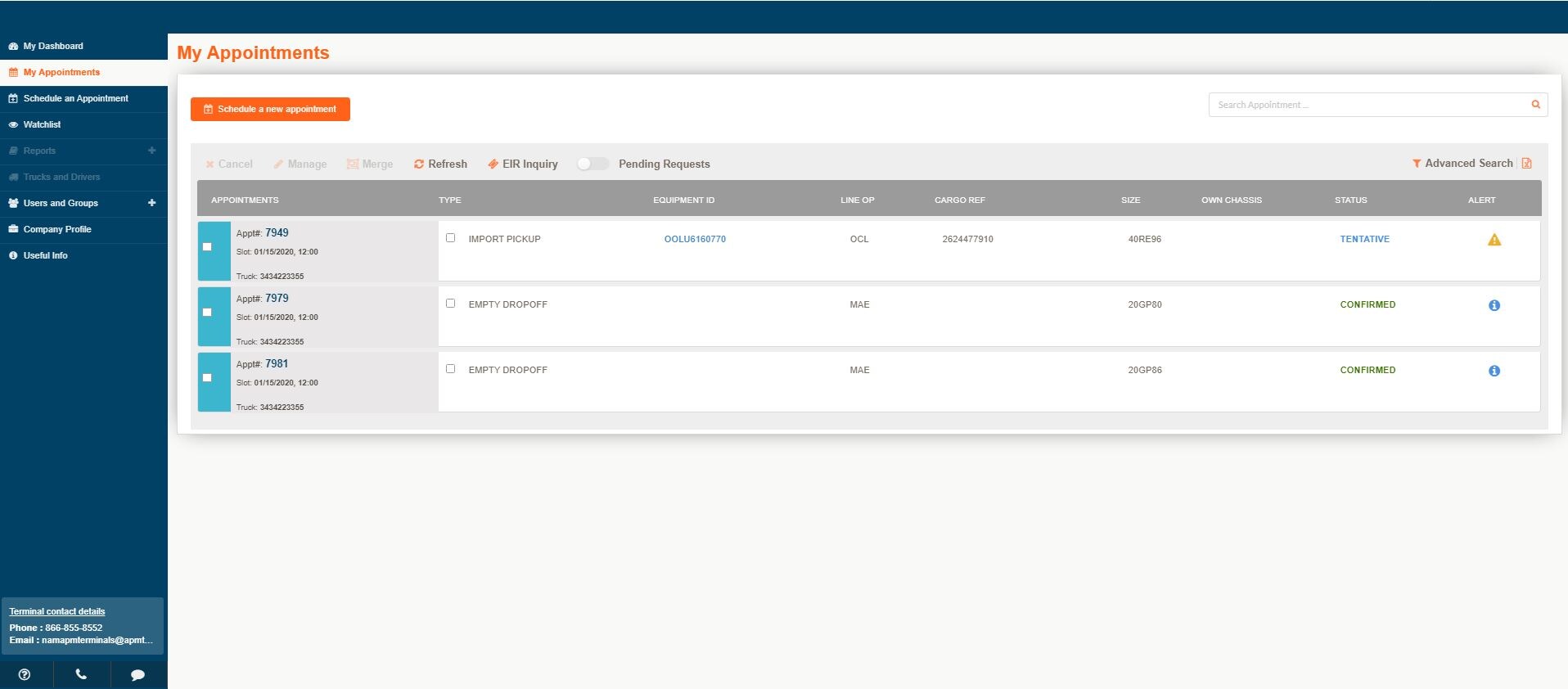
Task: Open the Advanced Search filter
Action: [1462, 164]
